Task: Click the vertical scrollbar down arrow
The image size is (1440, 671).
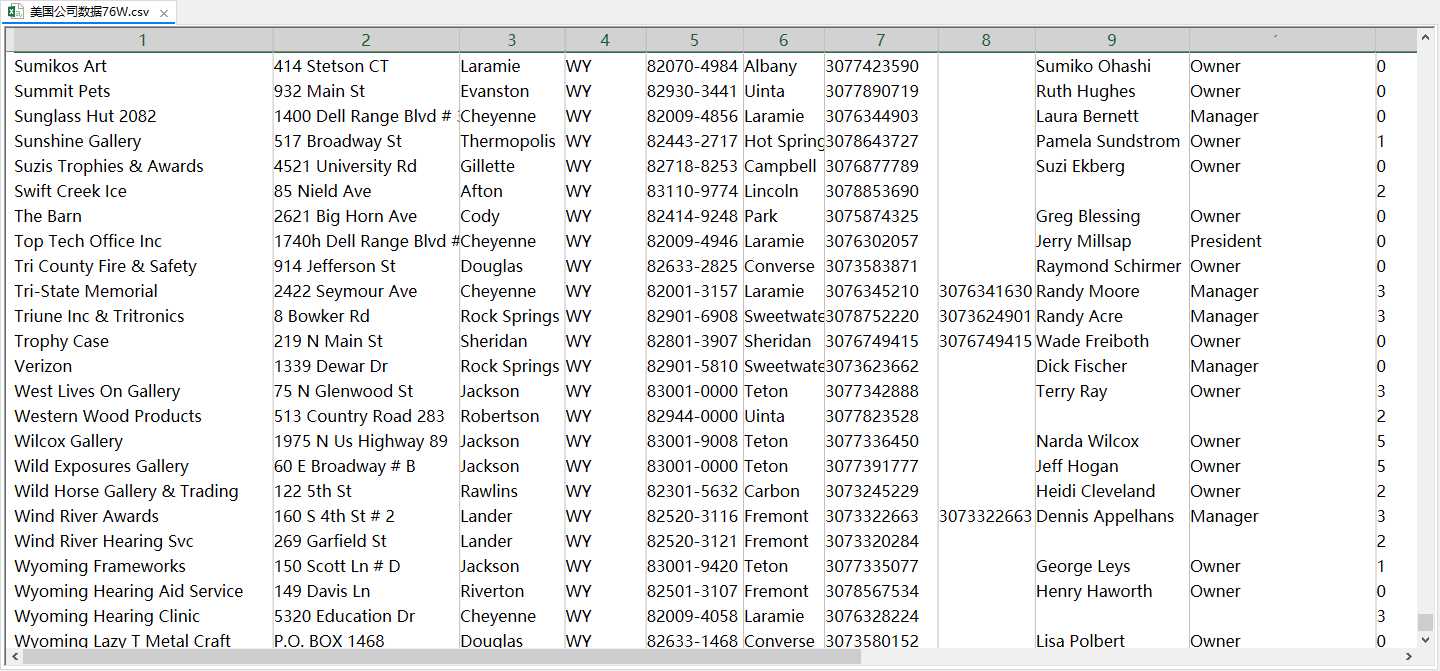Action: click(x=1426, y=640)
